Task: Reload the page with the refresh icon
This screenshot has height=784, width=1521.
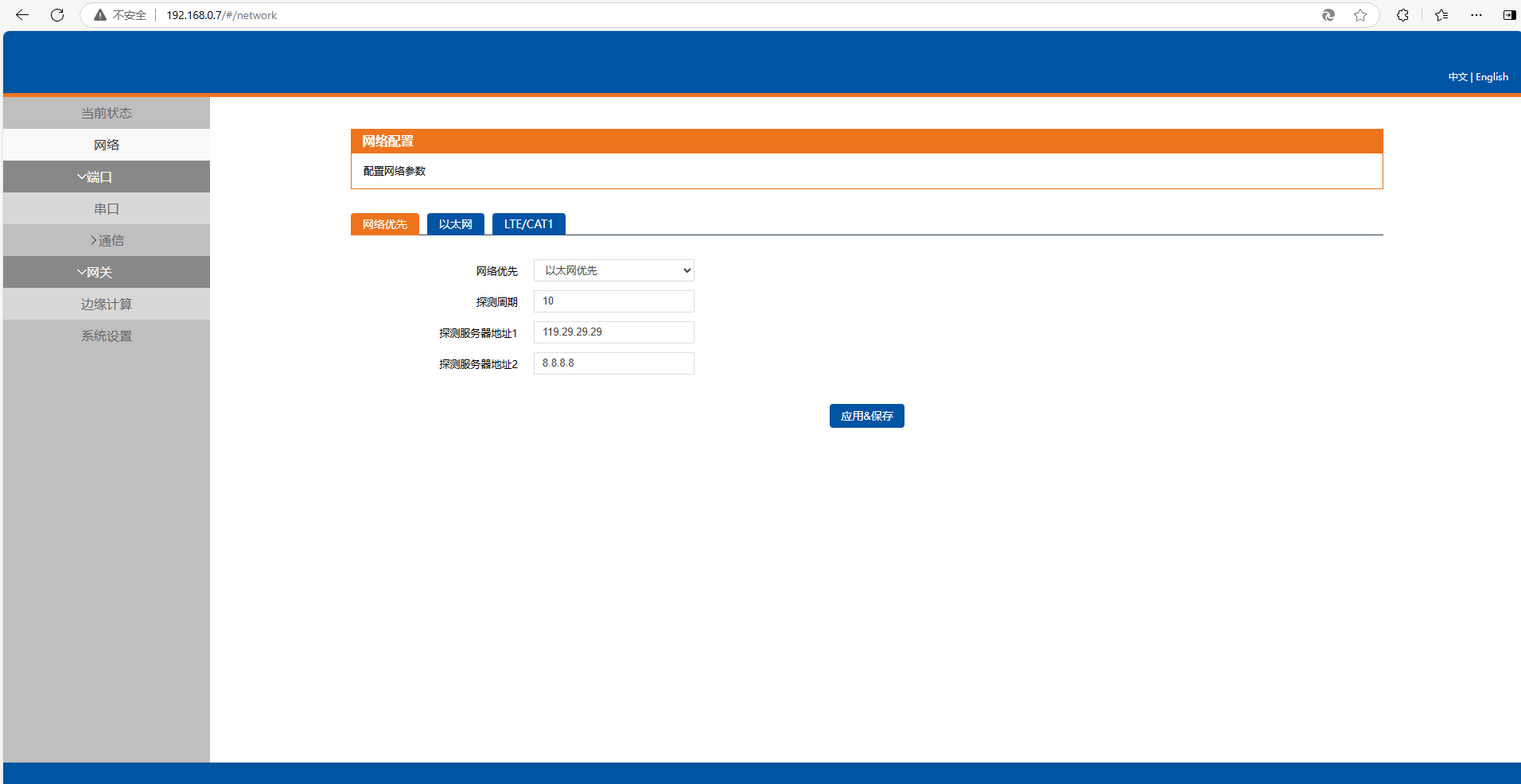Action: [57, 15]
